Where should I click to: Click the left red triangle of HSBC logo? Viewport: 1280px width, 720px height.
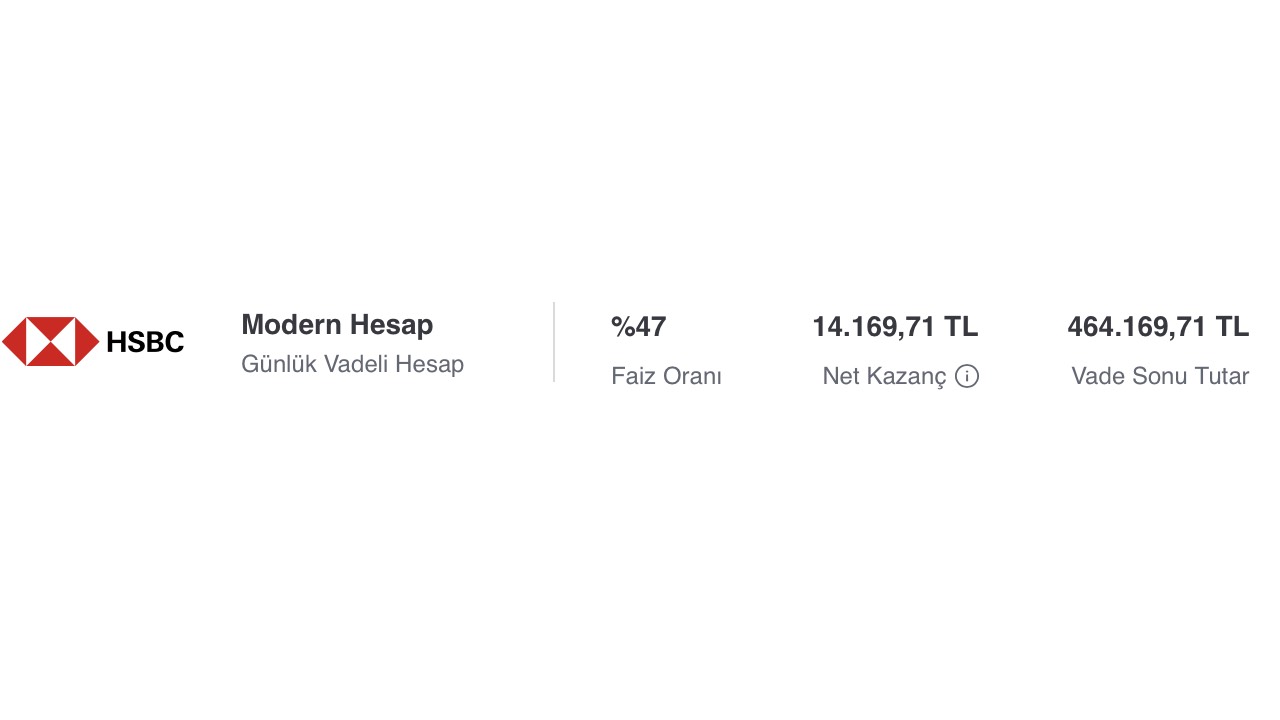(x=14, y=342)
